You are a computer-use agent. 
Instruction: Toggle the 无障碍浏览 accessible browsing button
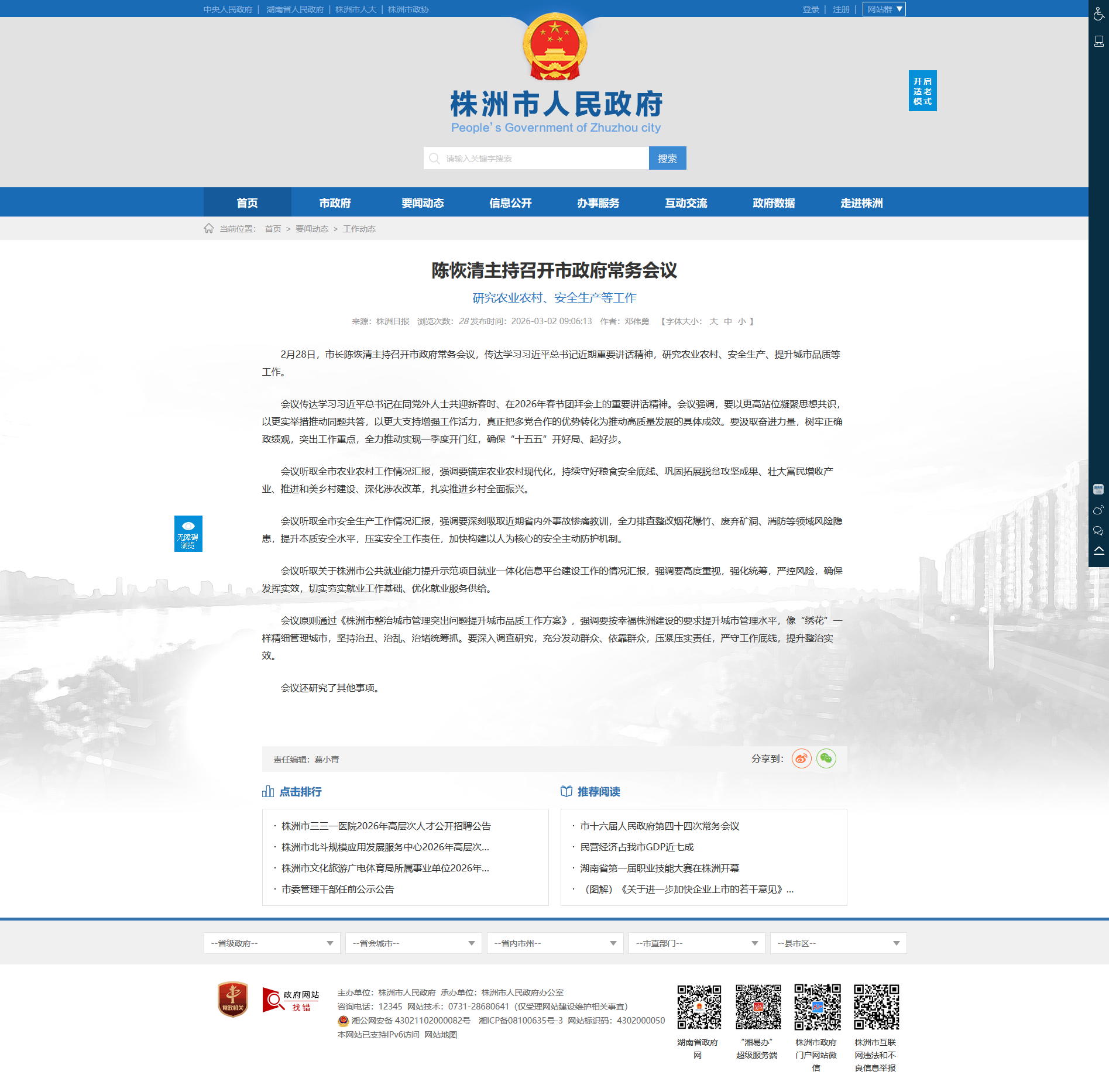188,533
